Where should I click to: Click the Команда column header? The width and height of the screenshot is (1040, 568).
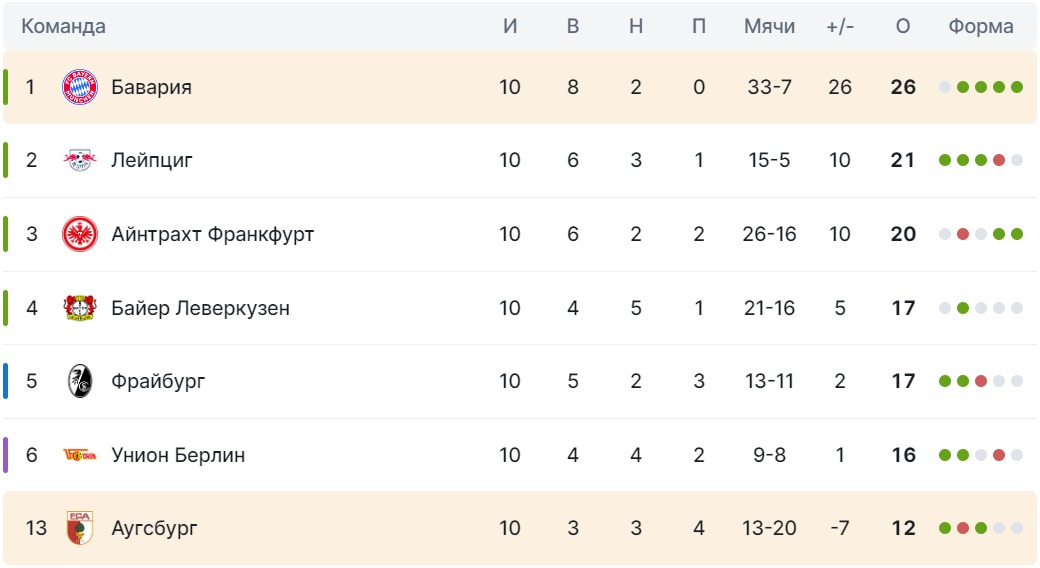(x=63, y=26)
